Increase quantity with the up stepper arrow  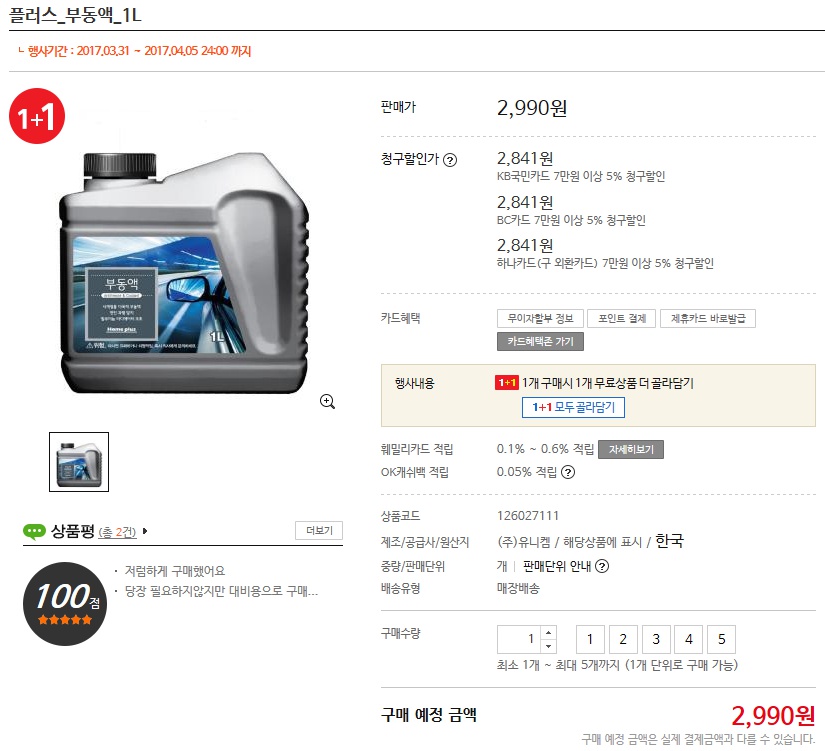point(548,632)
